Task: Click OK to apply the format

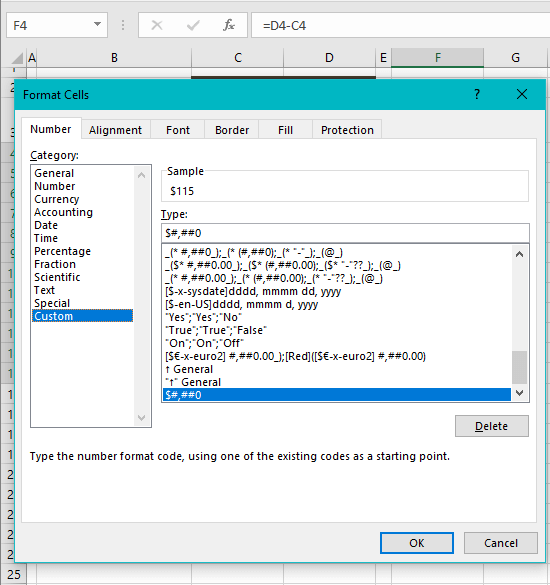Action: coord(417,543)
